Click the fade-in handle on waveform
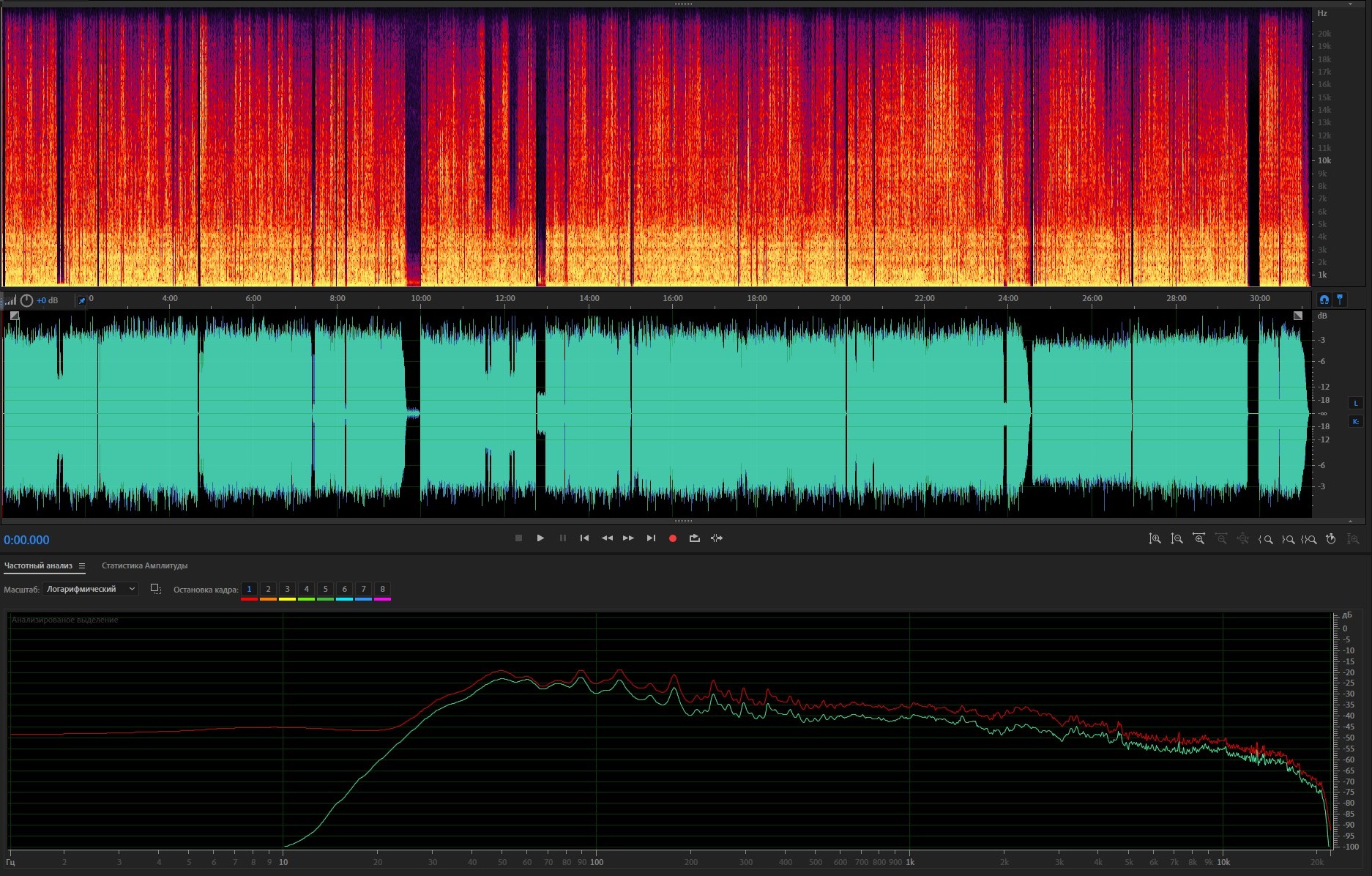The width and height of the screenshot is (1372, 876). (x=14, y=316)
